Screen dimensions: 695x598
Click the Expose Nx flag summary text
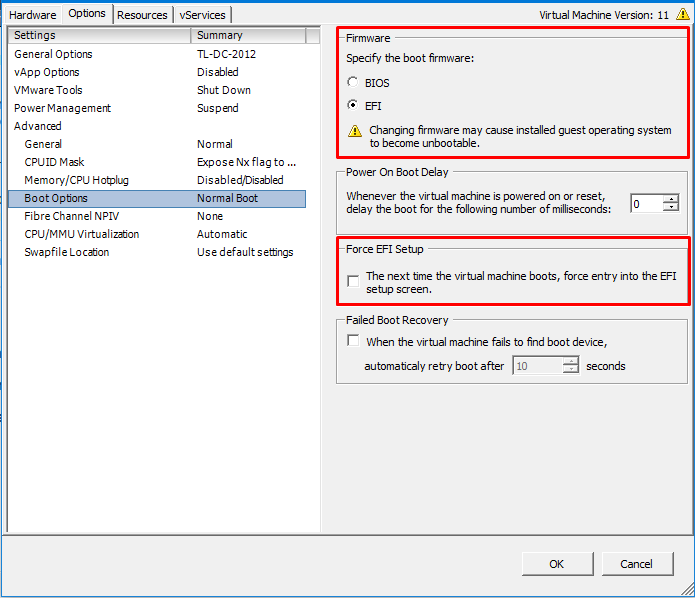(246, 162)
